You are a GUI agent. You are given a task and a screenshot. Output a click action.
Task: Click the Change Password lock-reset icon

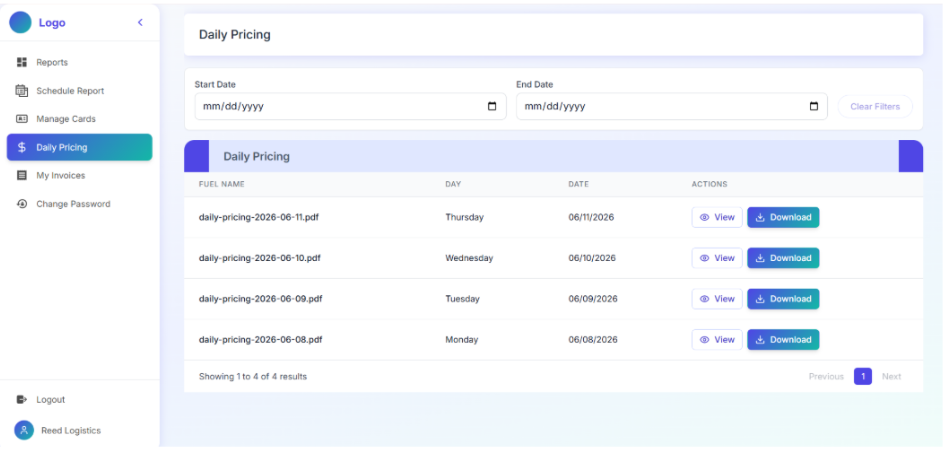coord(22,204)
